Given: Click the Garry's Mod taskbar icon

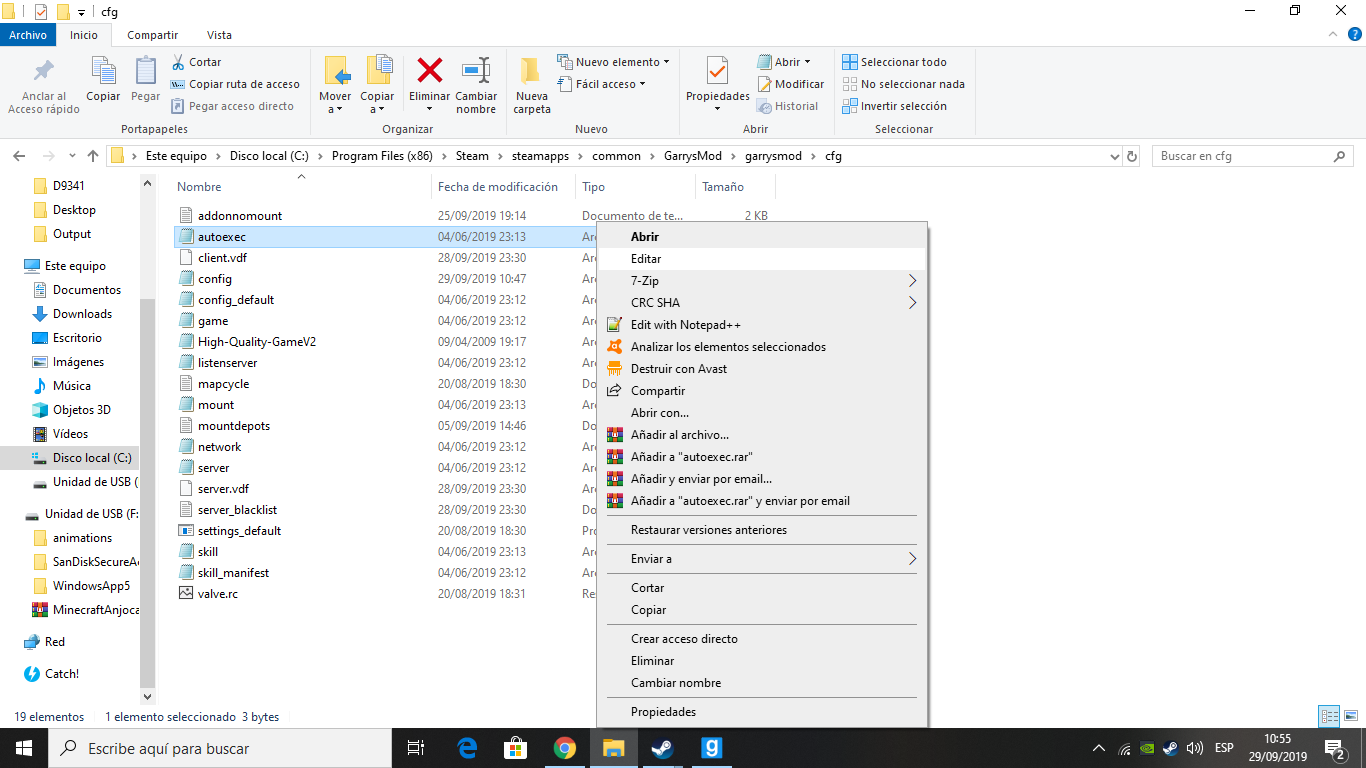Looking at the screenshot, I should (x=711, y=748).
